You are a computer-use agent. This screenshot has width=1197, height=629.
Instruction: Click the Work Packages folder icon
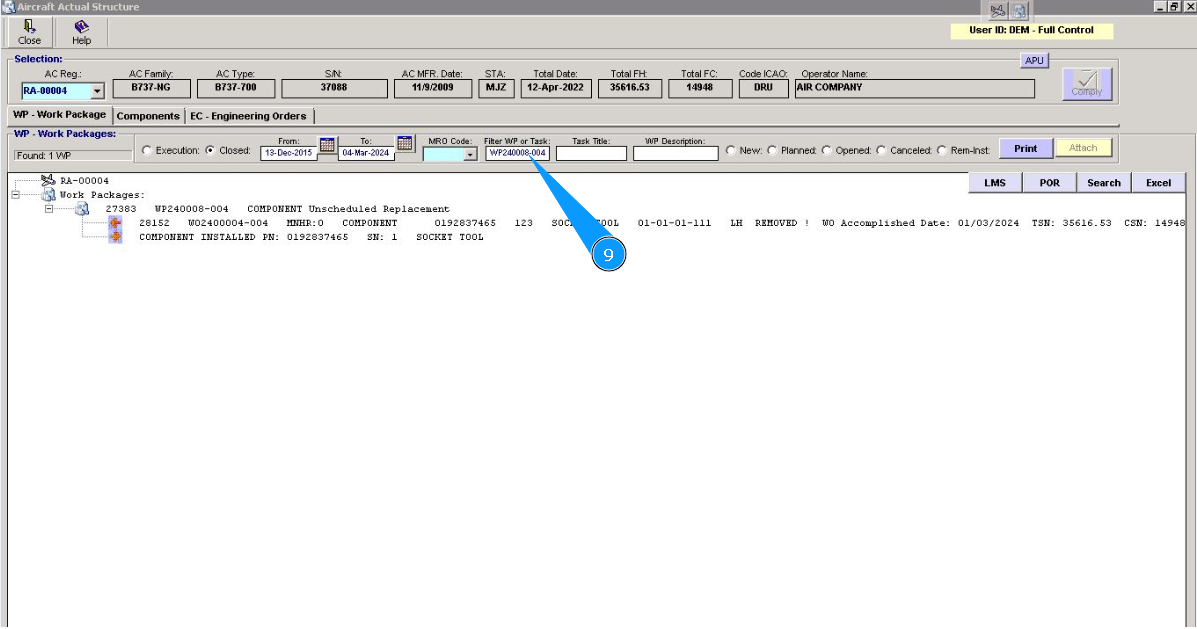(x=48, y=195)
